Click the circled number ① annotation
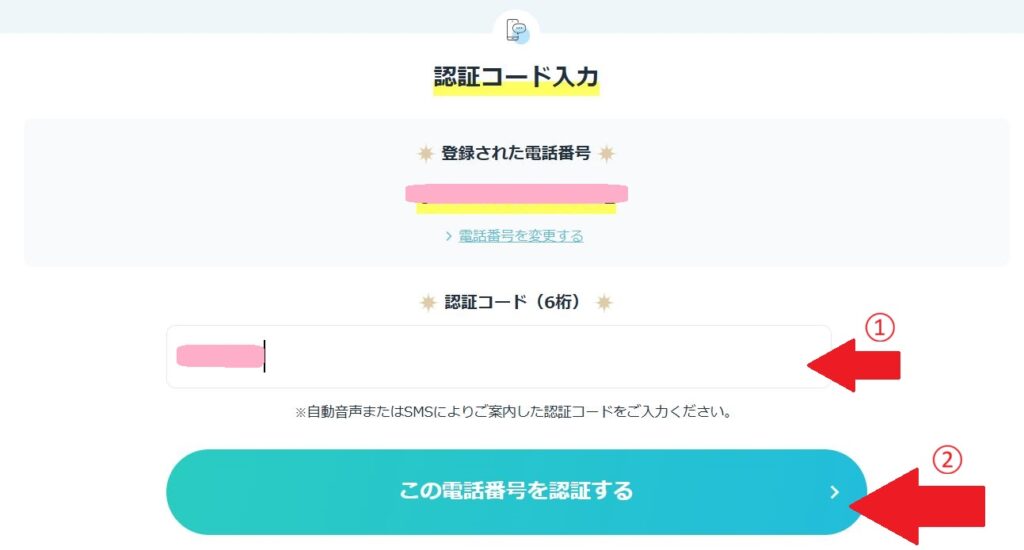Viewport: 1024px width, 550px height. pyautogui.click(x=879, y=329)
